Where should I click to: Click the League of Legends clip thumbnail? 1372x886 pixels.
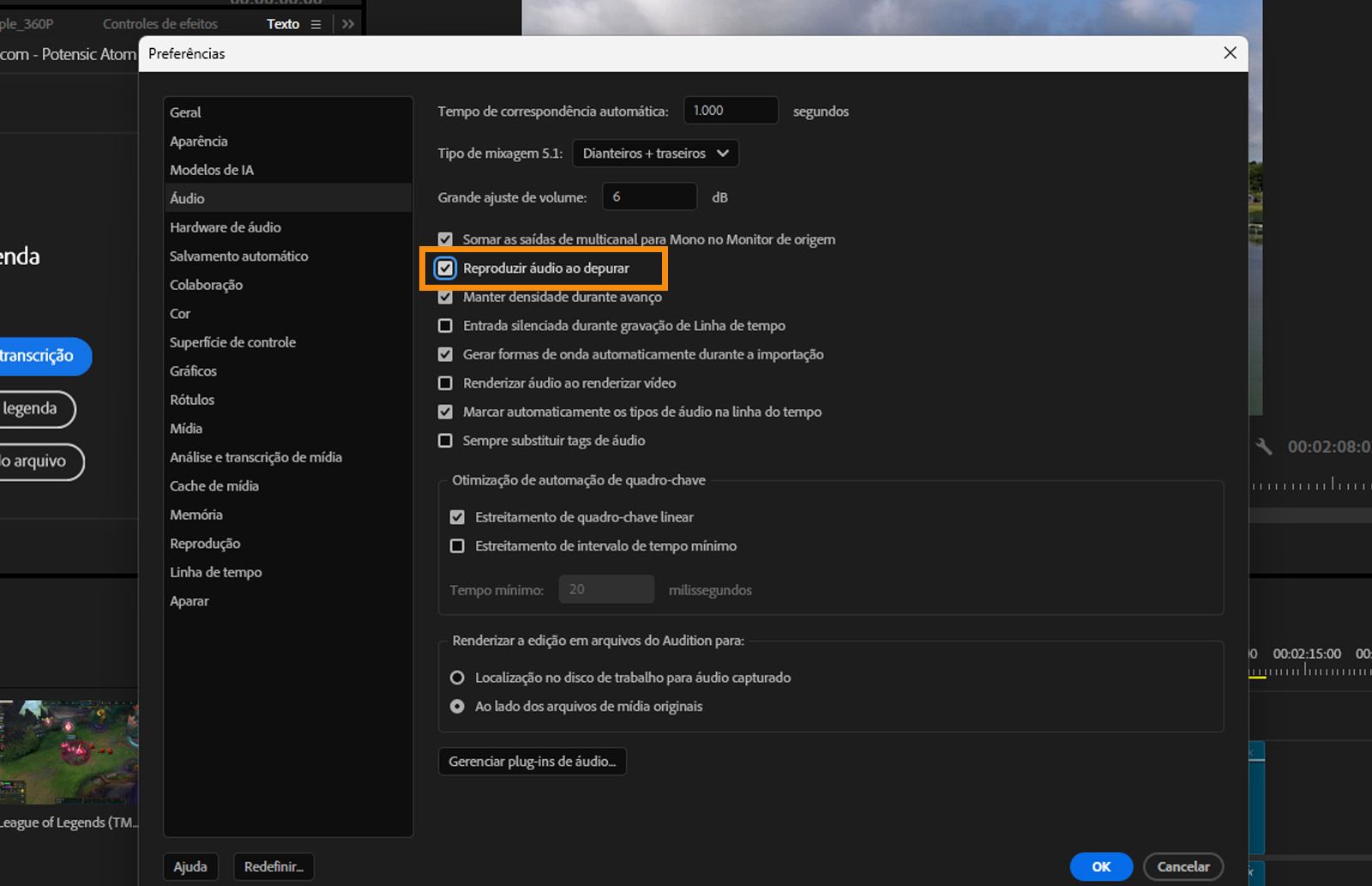(70, 752)
